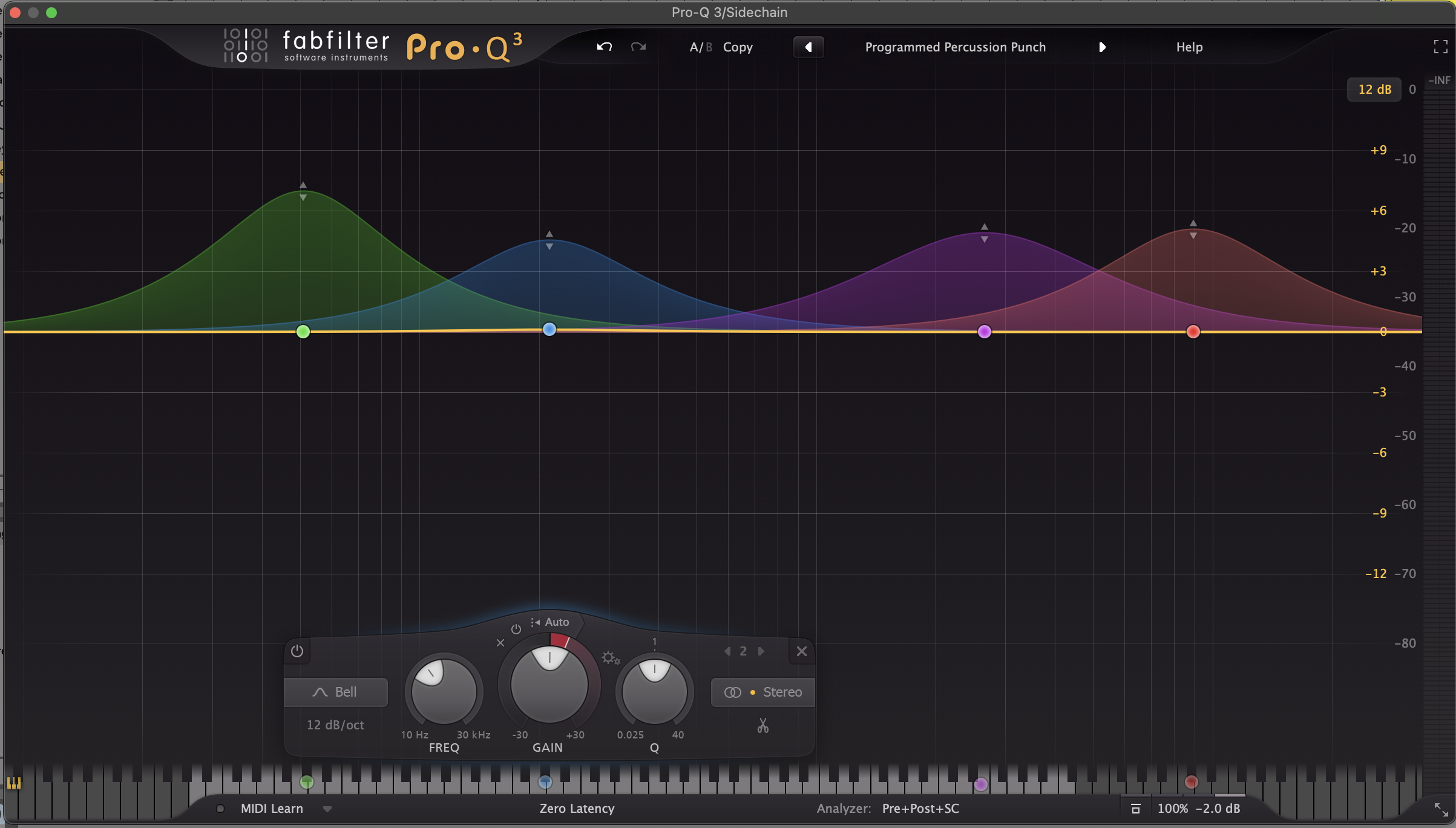Viewport: 1456px width, 828px height.
Task: Click the MIDI Learn button
Action: (272, 809)
